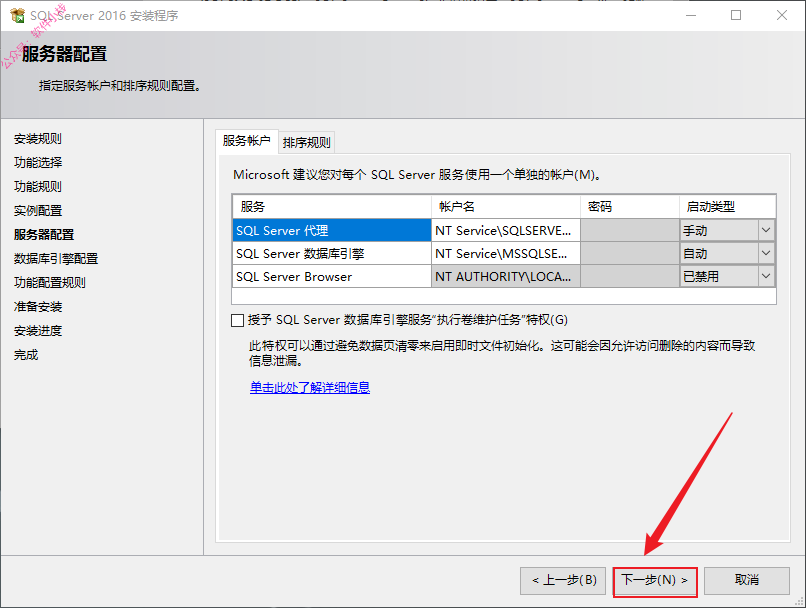Select the SQL Server 数据库引擎 service cell
This screenshot has height=608, width=806.
coord(332,253)
